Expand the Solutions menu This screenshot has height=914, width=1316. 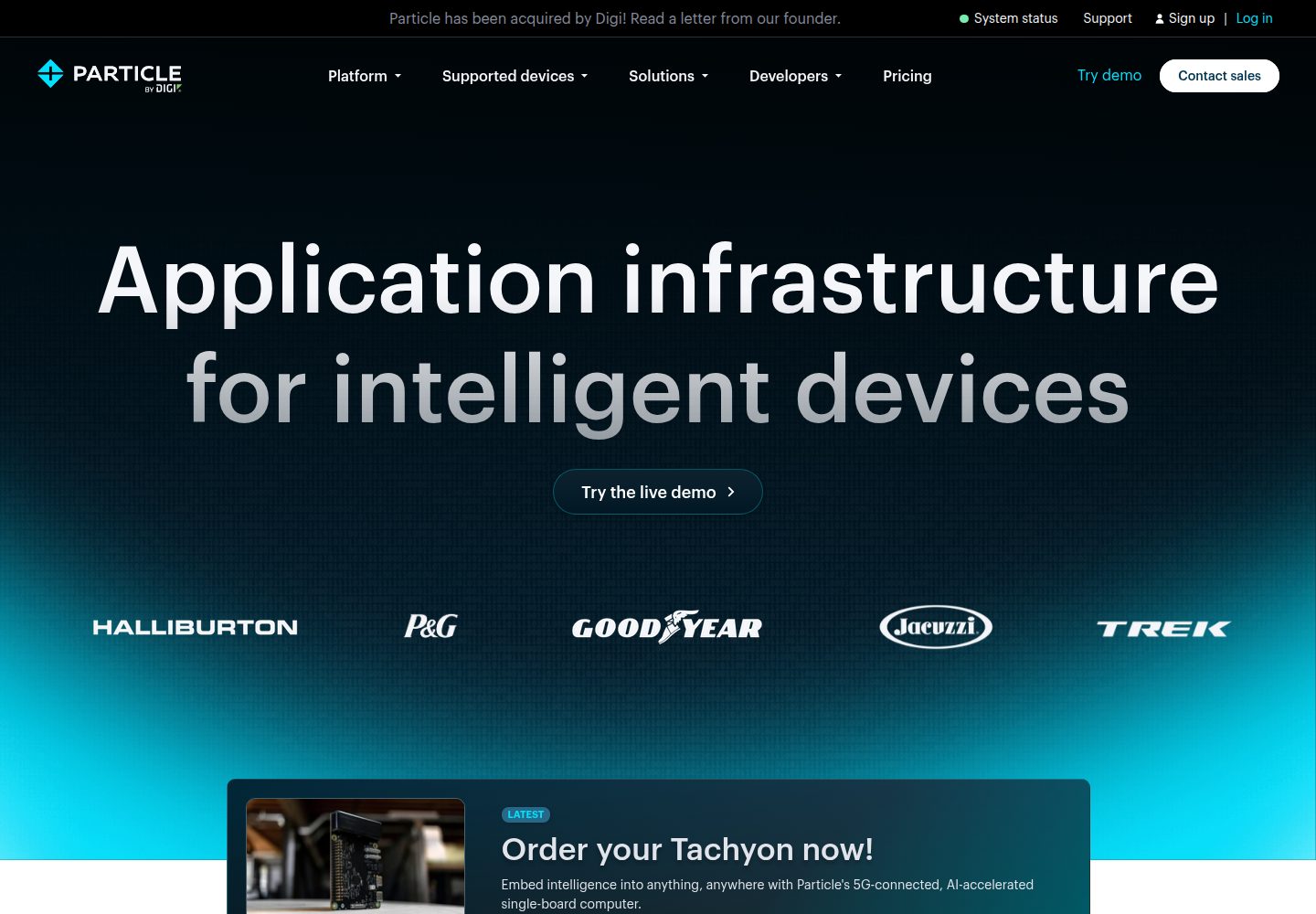tap(669, 76)
